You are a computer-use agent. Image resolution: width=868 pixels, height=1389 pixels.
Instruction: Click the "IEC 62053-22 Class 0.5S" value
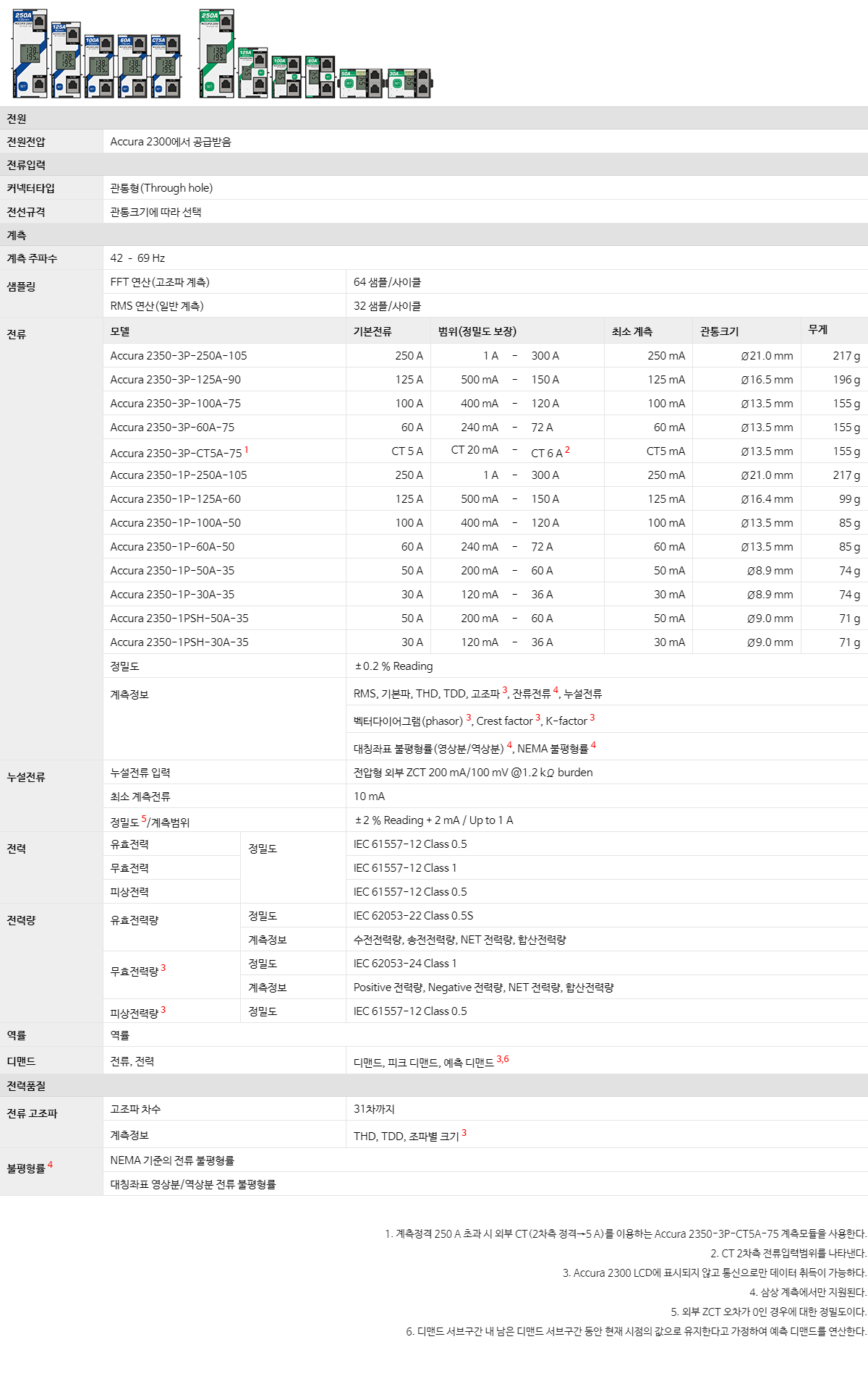[x=413, y=916]
